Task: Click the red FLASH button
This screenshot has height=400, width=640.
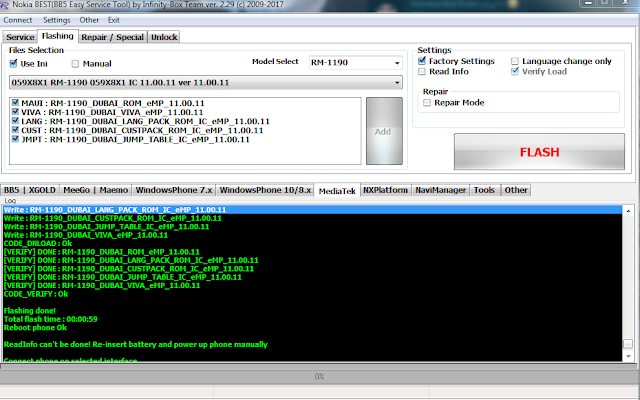Action: tap(539, 152)
